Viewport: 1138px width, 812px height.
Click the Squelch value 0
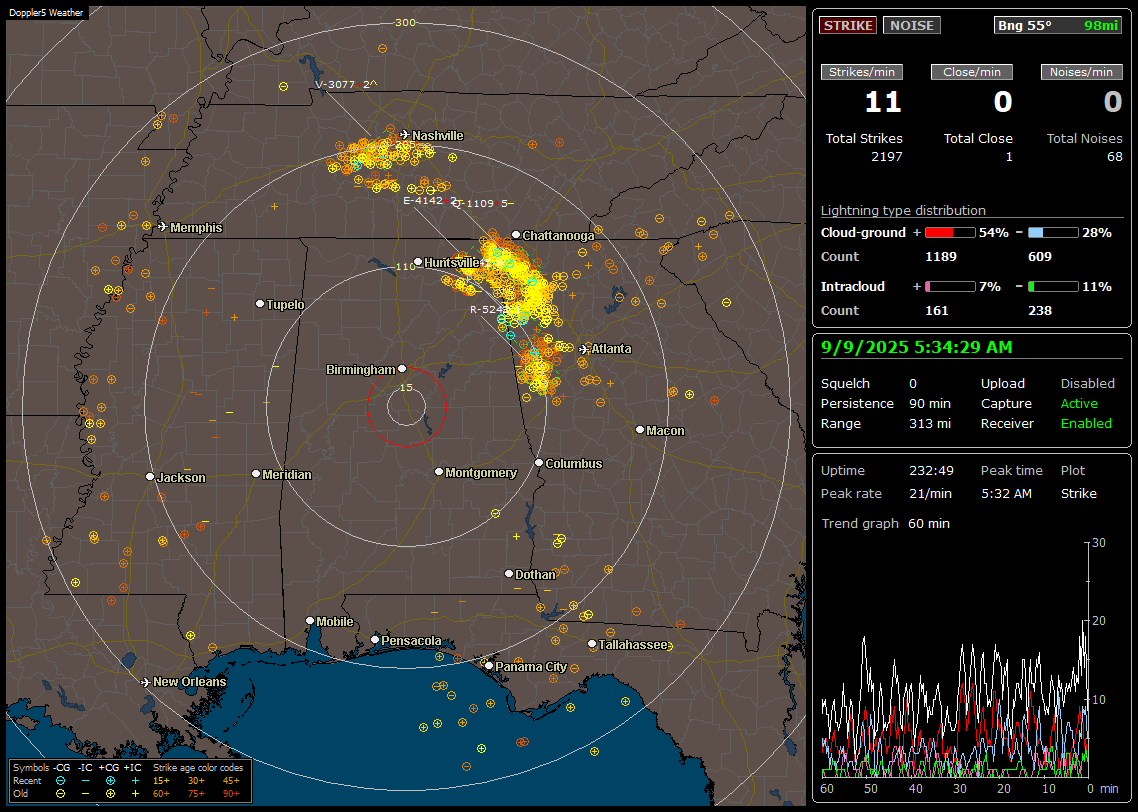coord(913,384)
